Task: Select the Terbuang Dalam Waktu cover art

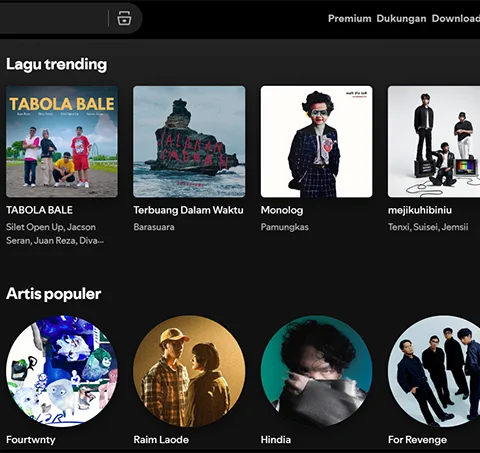Action: click(x=189, y=142)
